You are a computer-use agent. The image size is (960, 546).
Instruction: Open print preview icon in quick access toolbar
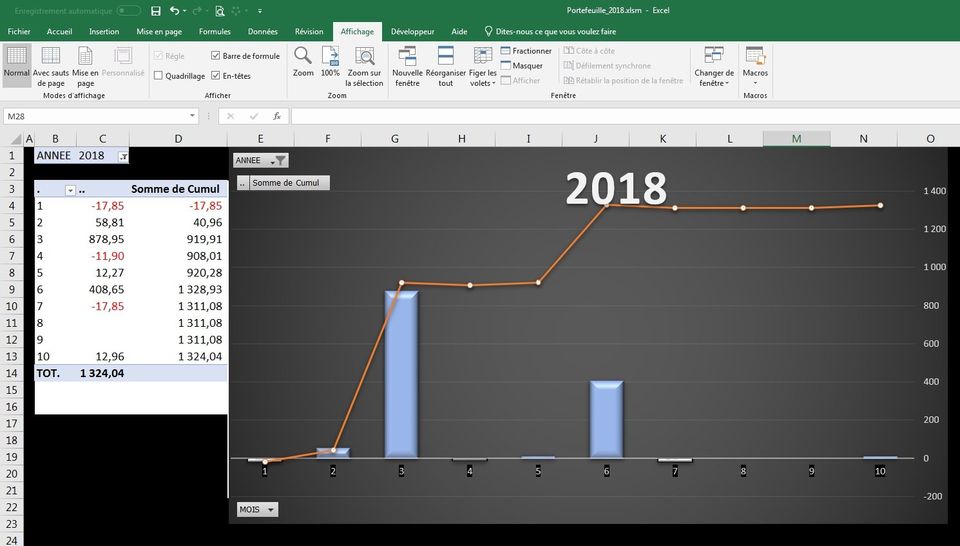pyautogui.click(x=219, y=11)
